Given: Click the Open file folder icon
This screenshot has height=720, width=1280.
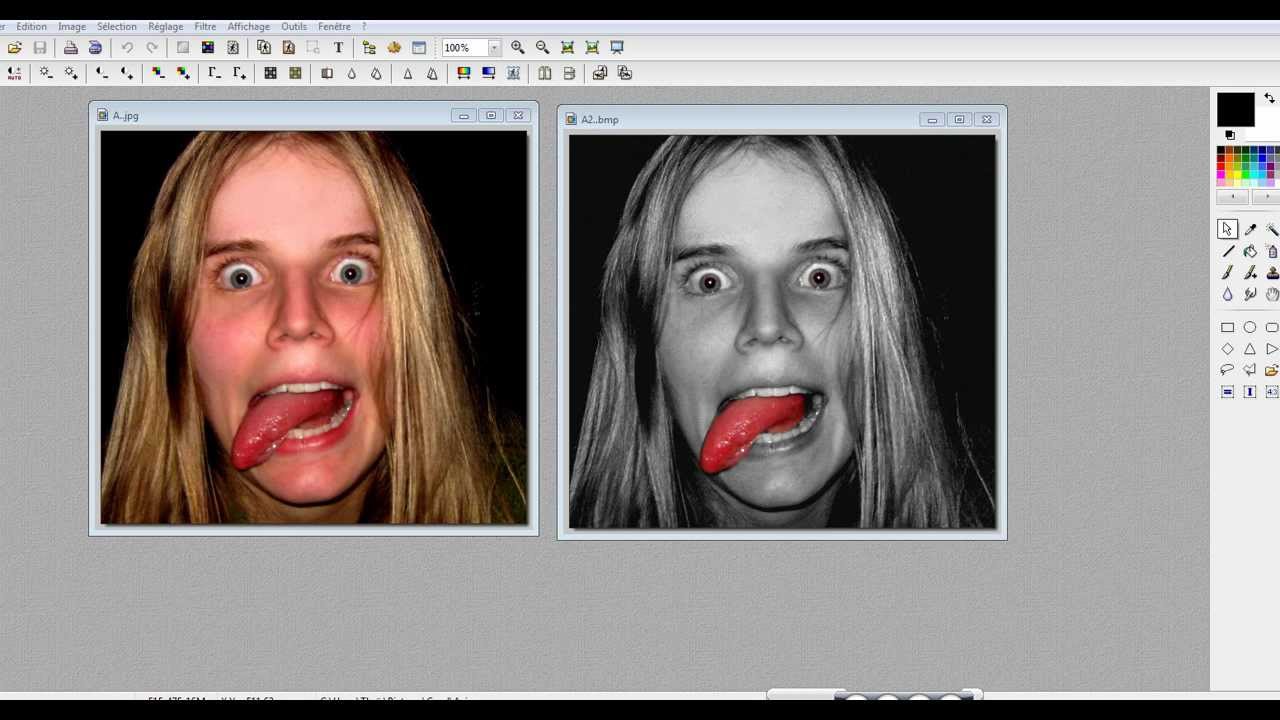Looking at the screenshot, I should click(15, 47).
